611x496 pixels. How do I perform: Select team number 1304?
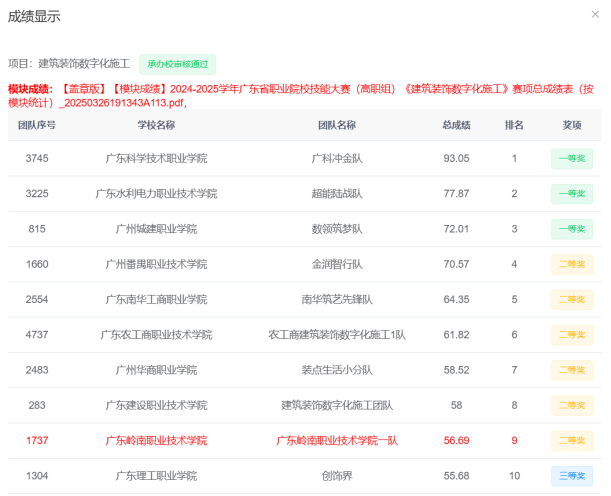point(37,476)
